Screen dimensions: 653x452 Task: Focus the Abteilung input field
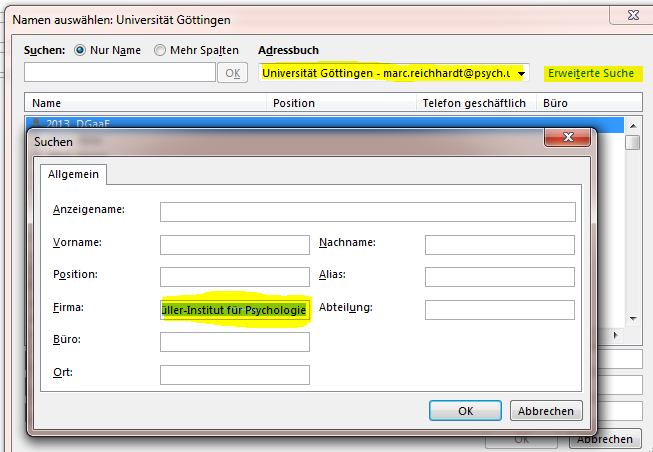(499, 310)
